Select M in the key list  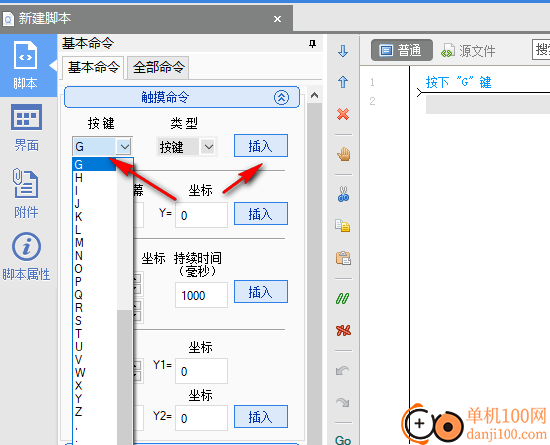(94, 243)
